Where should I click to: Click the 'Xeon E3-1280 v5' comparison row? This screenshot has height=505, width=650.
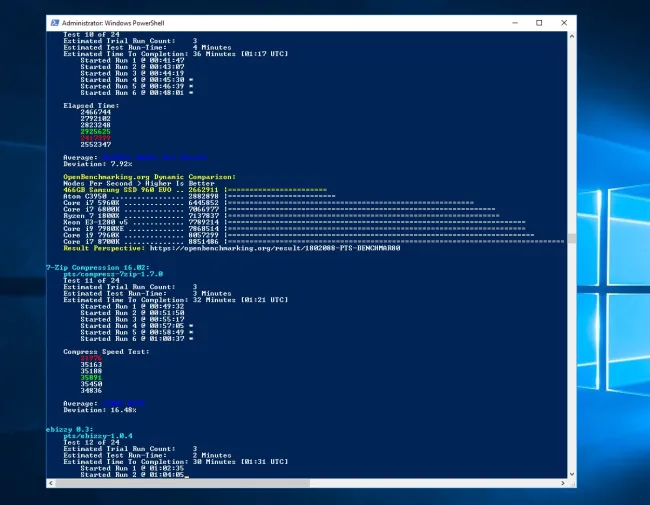294,222
